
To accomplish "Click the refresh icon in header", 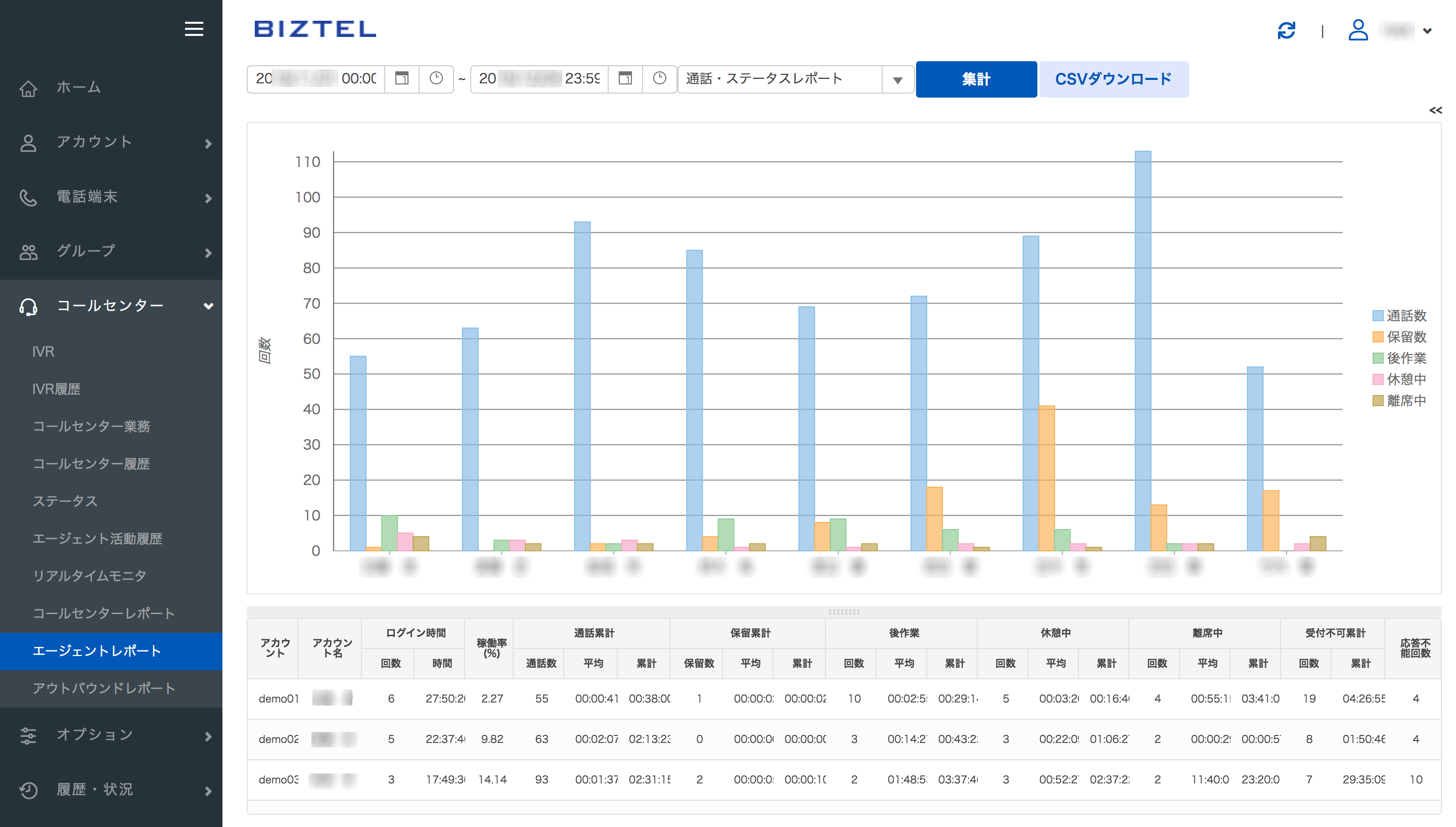I will 1286,30.
